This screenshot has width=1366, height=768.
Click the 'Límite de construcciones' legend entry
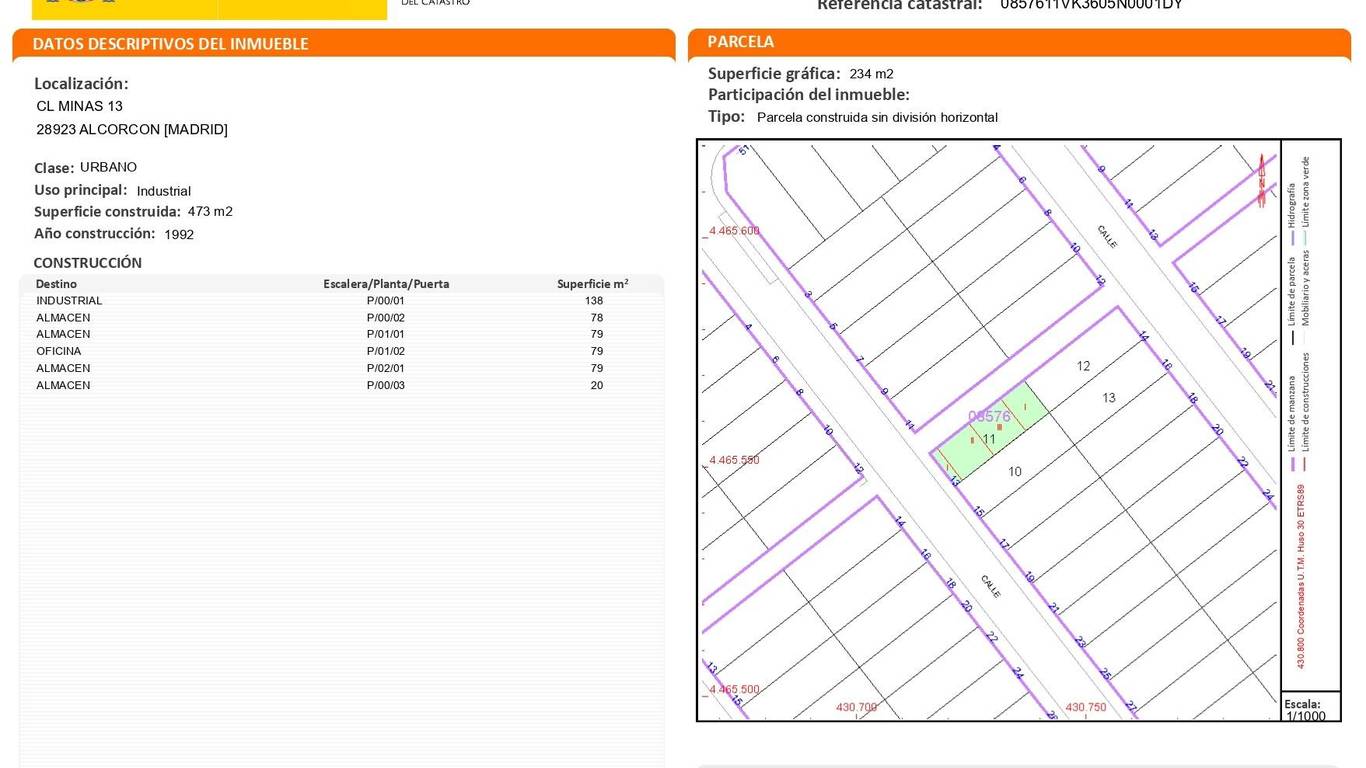(x=1306, y=411)
